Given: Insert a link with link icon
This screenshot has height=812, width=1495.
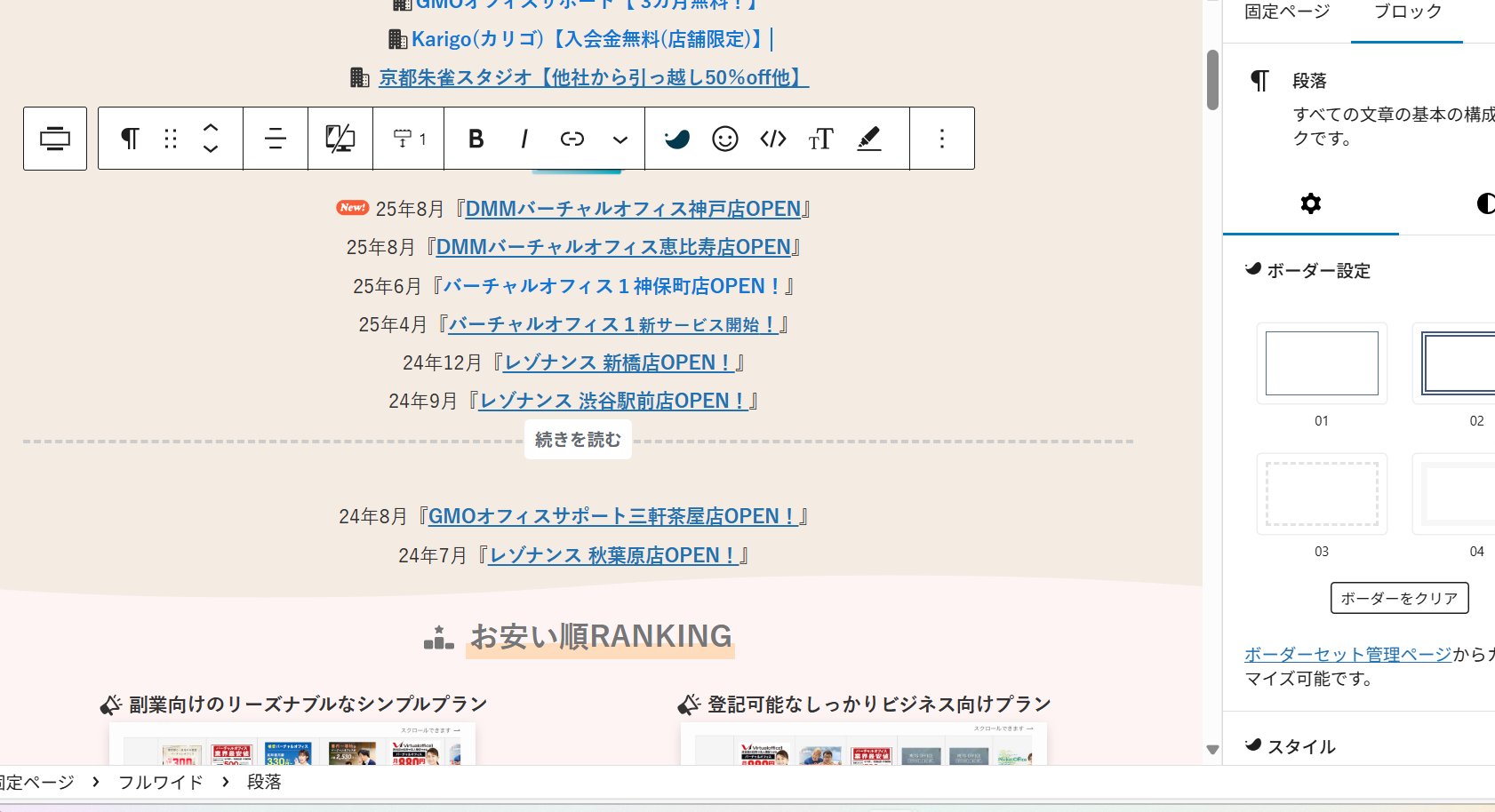Looking at the screenshot, I should click(x=572, y=139).
